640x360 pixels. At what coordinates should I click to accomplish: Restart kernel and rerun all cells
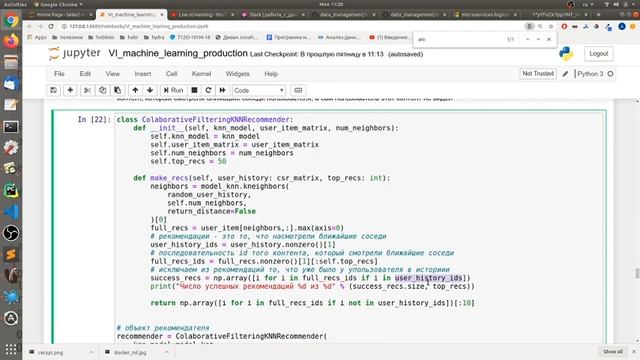[222, 90]
